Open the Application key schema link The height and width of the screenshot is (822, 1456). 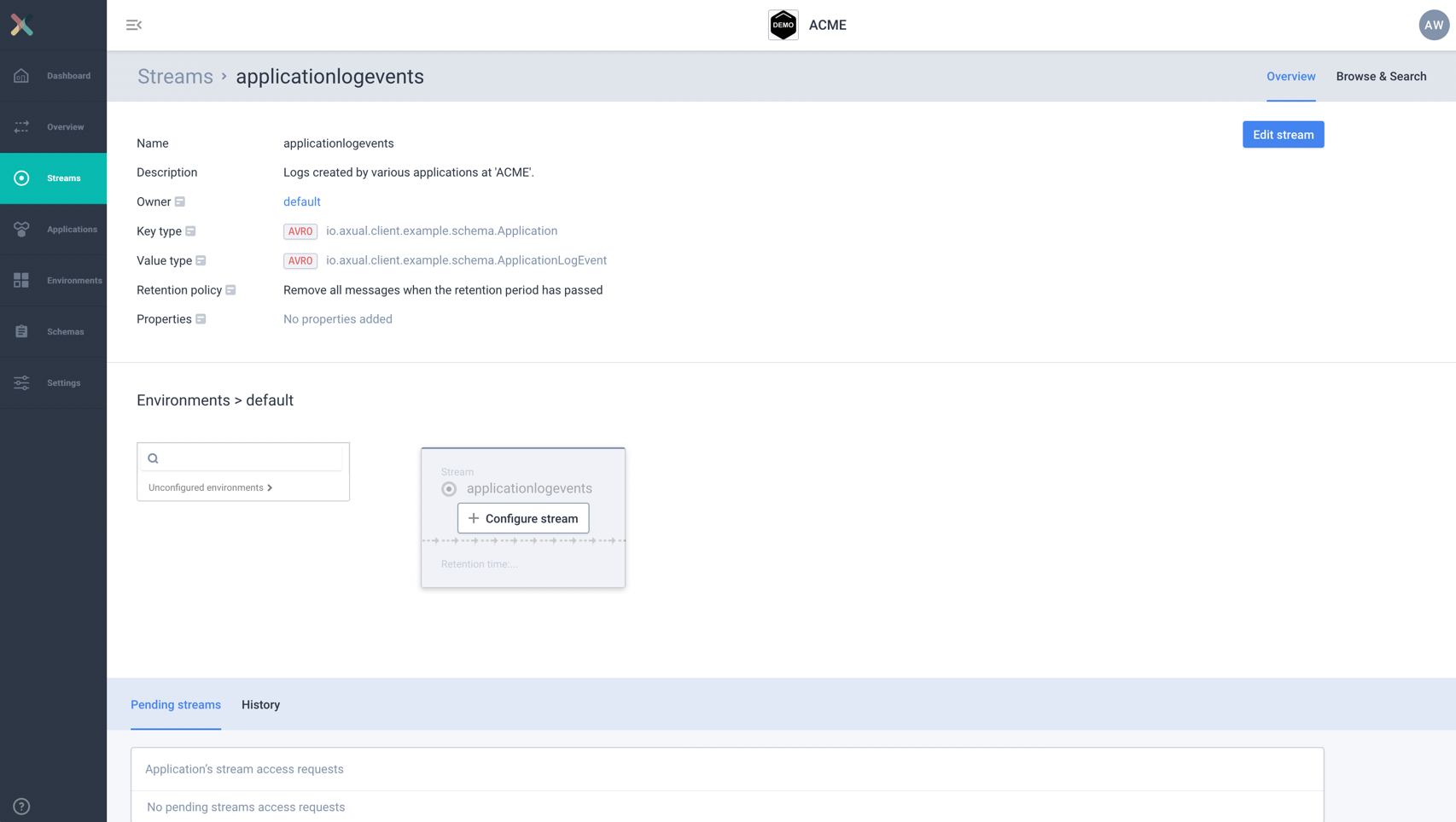pos(441,231)
